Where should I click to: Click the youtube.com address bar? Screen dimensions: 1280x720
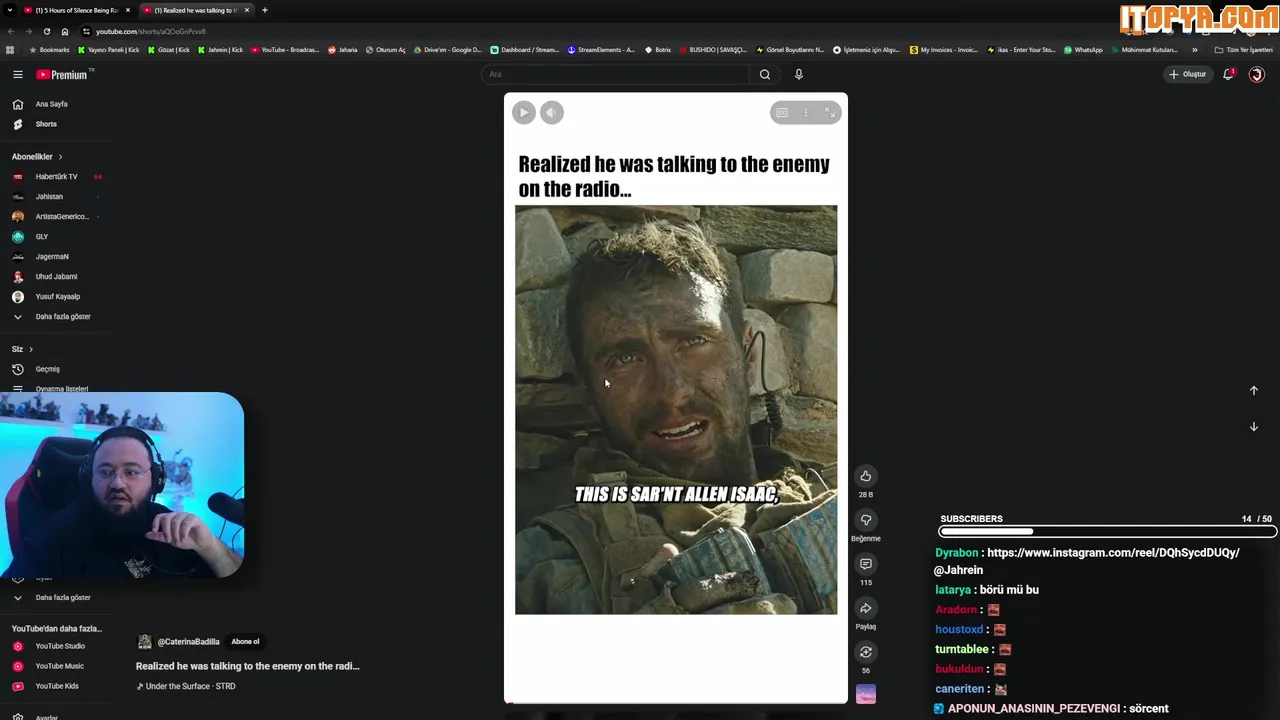click(x=150, y=31)
